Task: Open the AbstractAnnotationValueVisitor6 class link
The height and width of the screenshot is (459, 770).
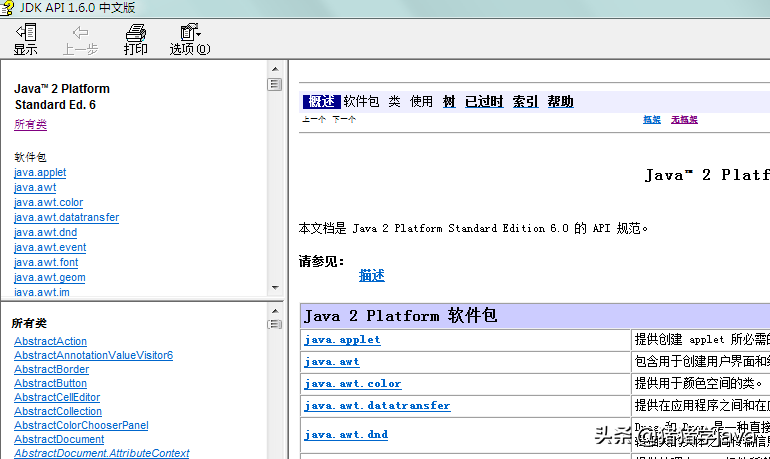Action: pyautogui.click(x=94, y=355)
